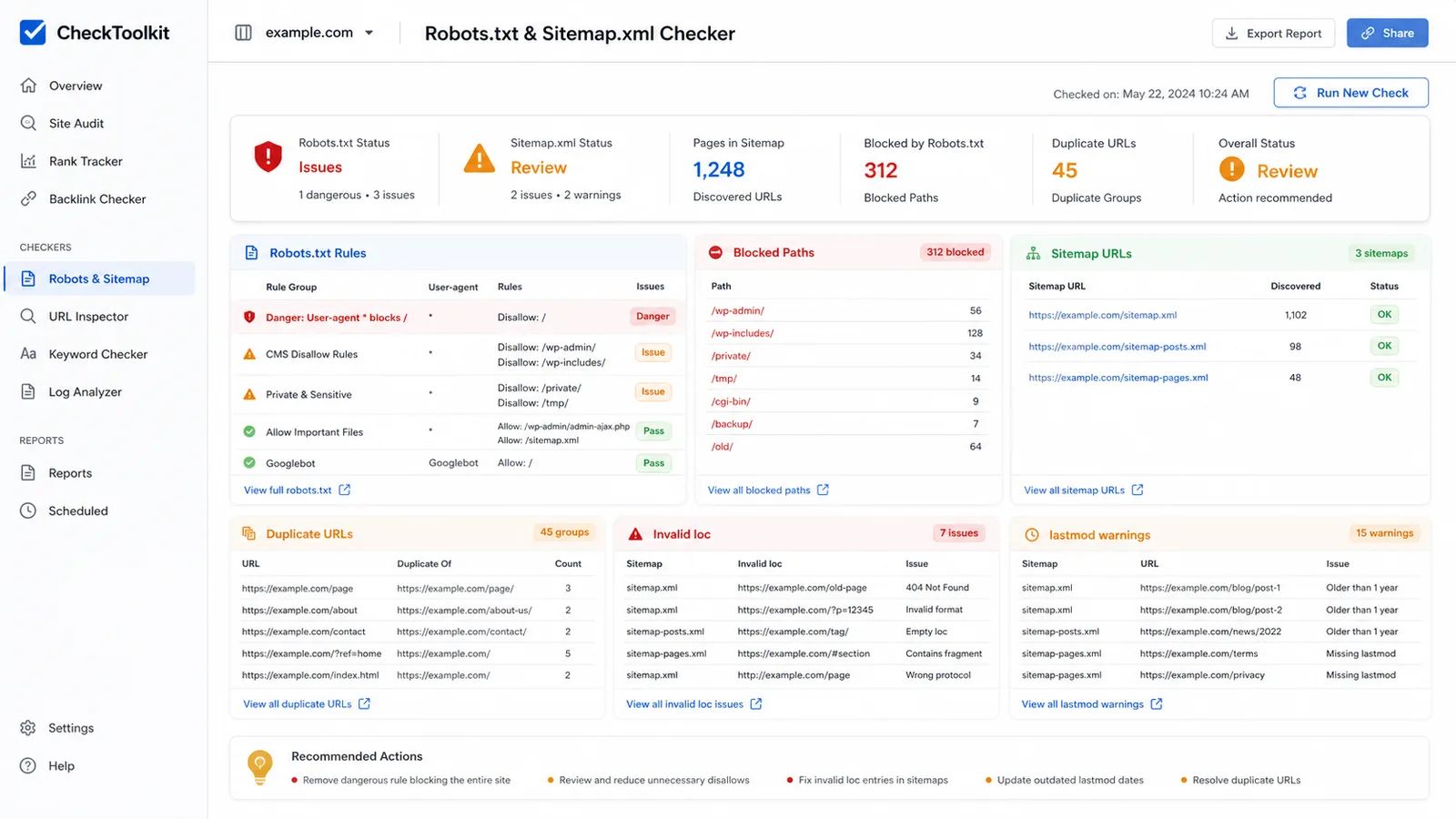Click the blue Share button
The image size is (1456, 819).
1387,33
